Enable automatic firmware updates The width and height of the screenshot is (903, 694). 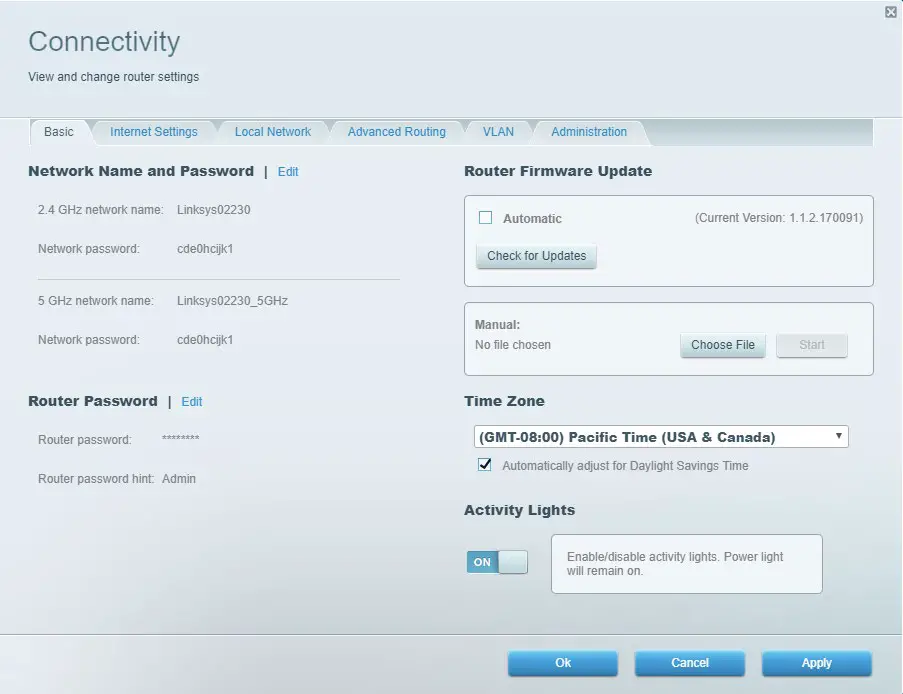484,217
